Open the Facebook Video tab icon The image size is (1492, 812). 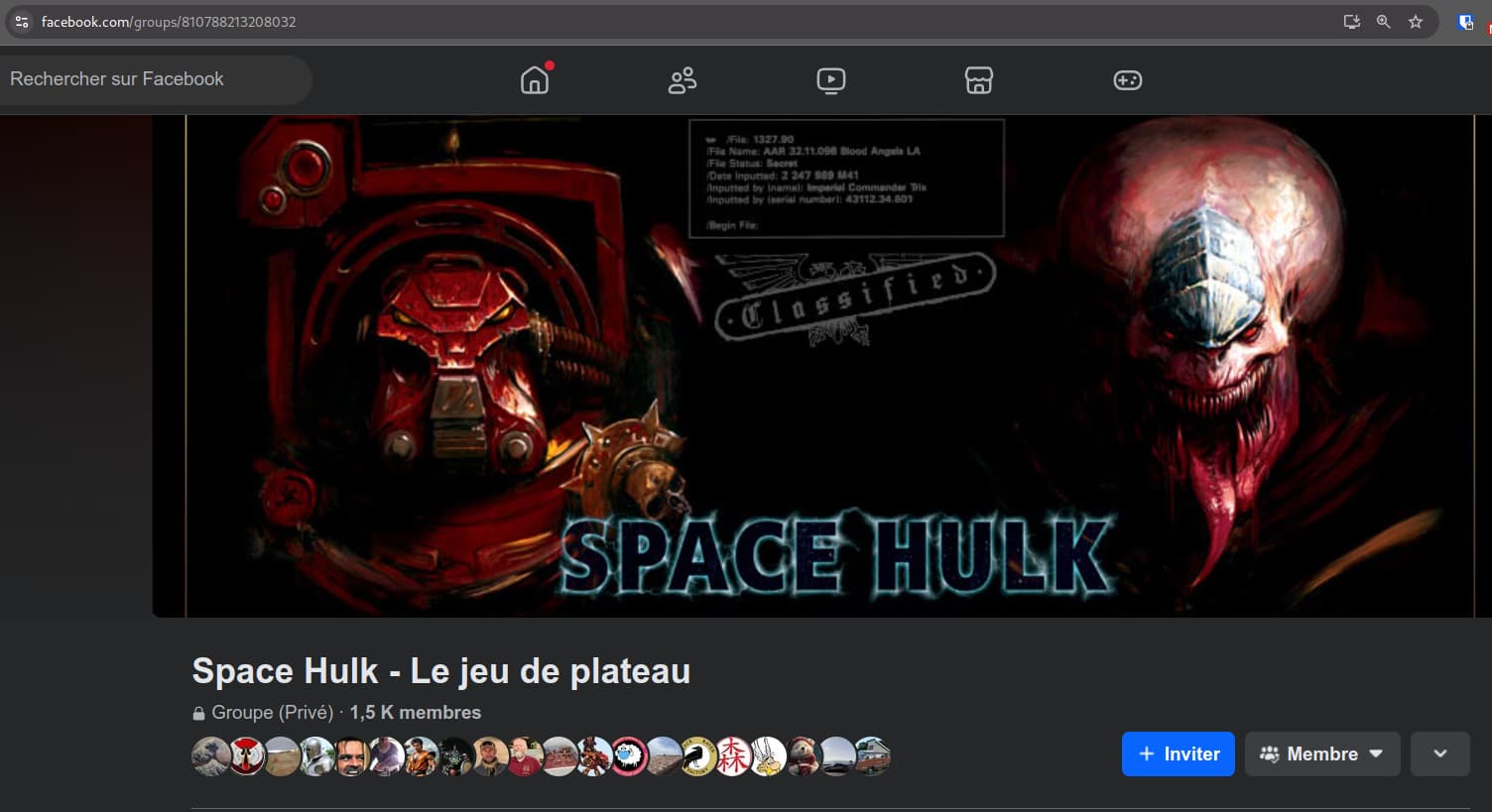tap(830, 80)
